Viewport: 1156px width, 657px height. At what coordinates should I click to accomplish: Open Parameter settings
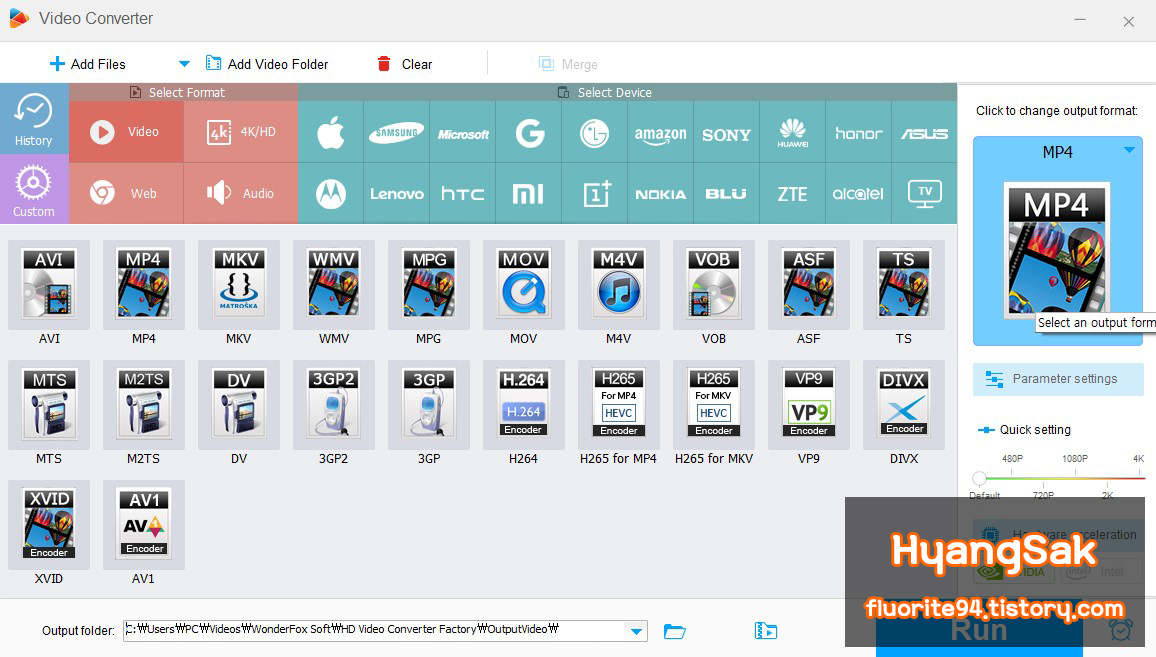pyautogui.click(x=1058, y=379)
